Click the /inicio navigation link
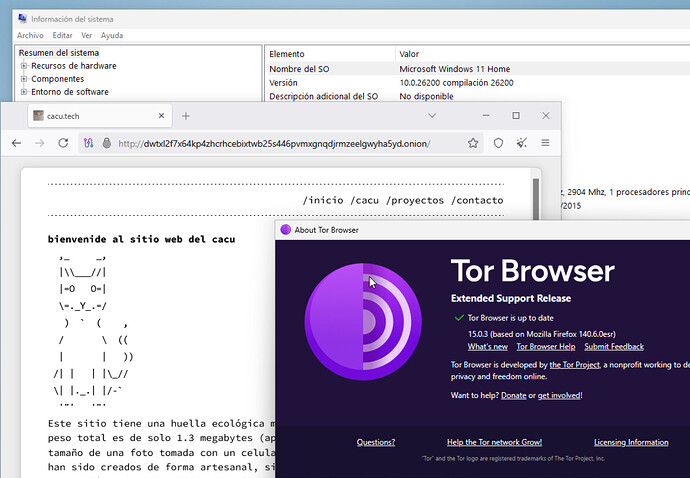Image resolution: width=690 pixels, height=478 pixels. coord(323,200)
